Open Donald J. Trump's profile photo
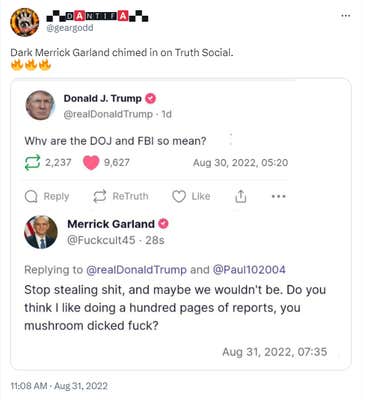 [x=40, y=105]
